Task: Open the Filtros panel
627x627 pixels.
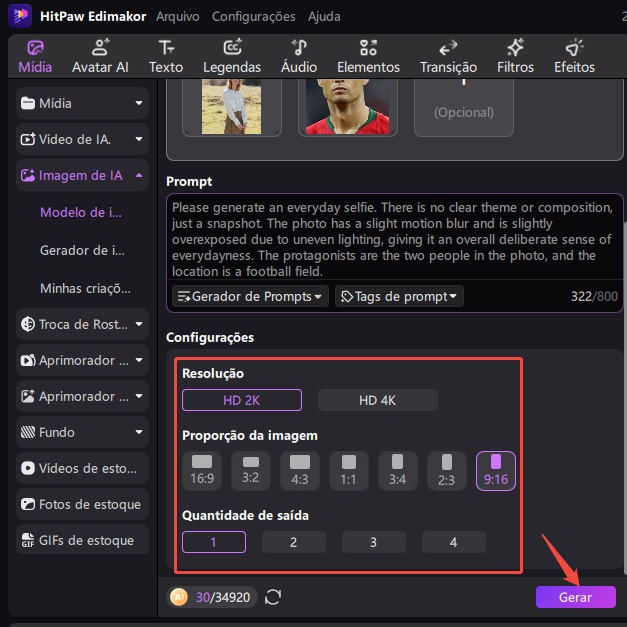Action: click(515, 56)
